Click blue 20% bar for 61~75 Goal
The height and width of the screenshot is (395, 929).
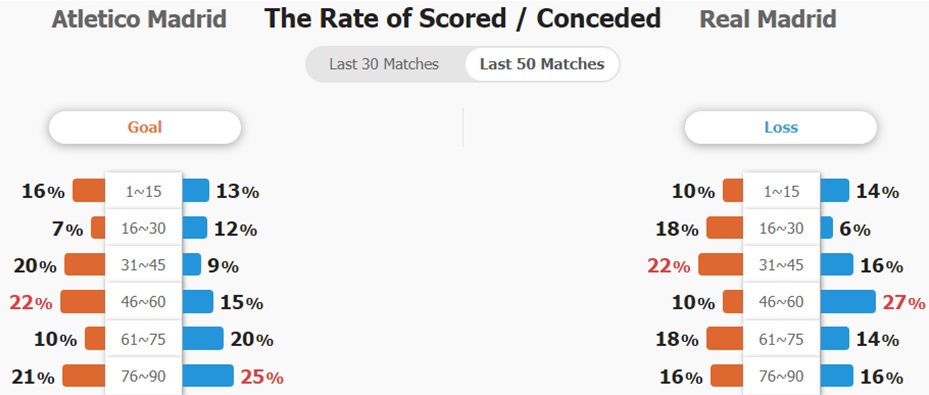click(x=203, y=338)
